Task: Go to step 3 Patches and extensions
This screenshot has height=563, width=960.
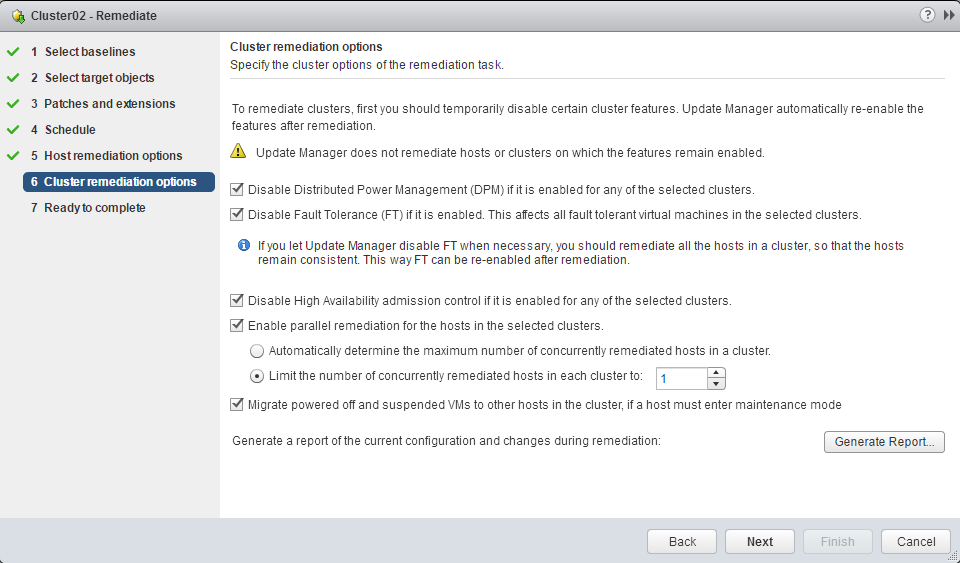Action: pyautogui.click(x=109, y=104)
